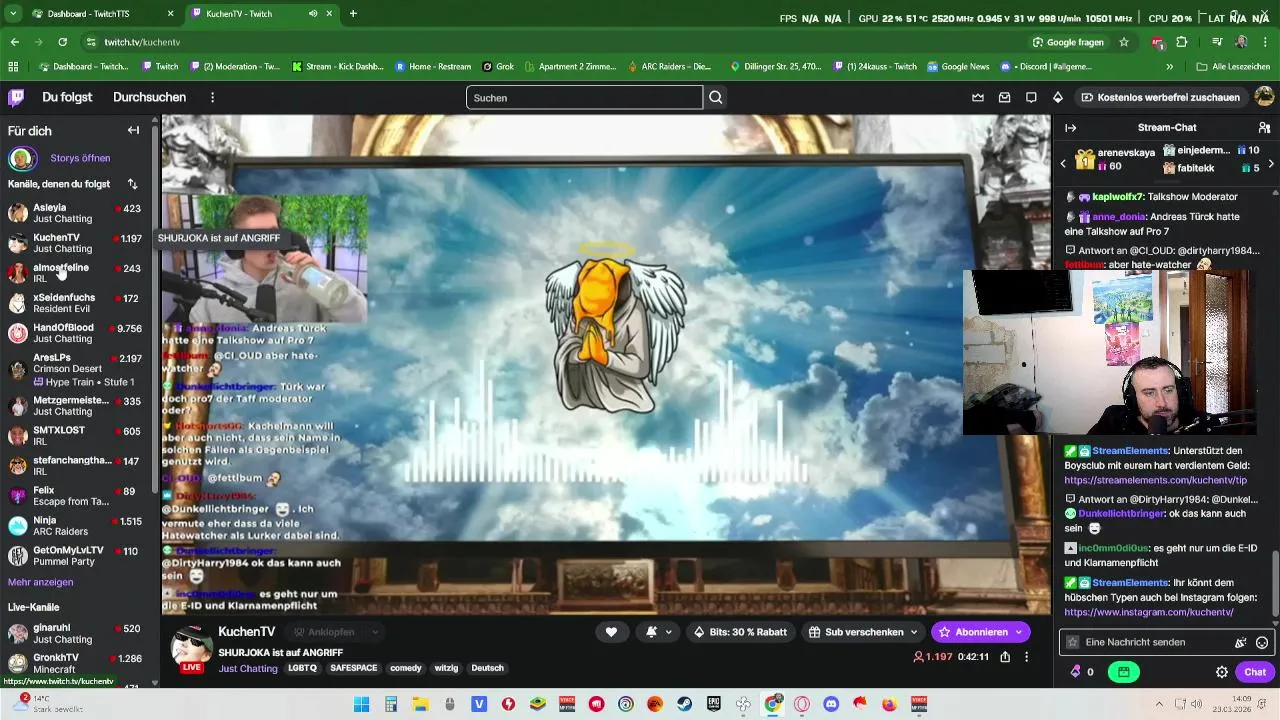Viewport: 1280px width, 720px height.
Task: Expand the Abonnieren dropdown arrow
Action: 1019,632
